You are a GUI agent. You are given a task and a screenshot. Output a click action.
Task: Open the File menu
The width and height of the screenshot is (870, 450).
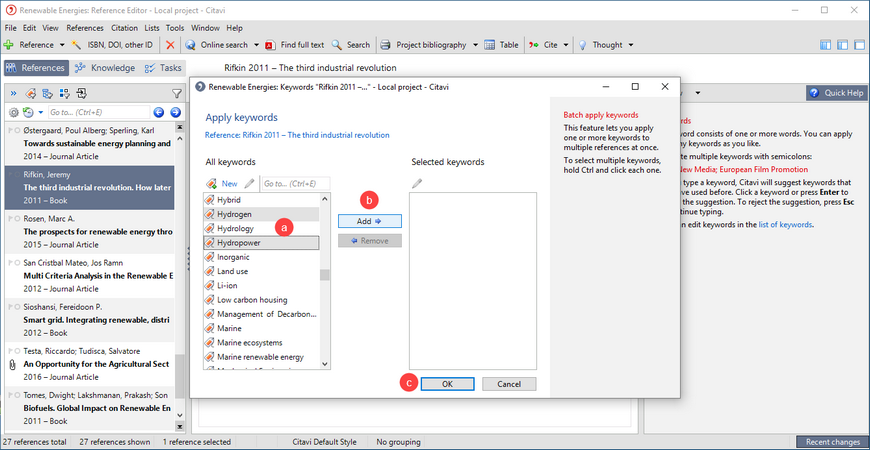pyautogui.click(x=11, y=28)
